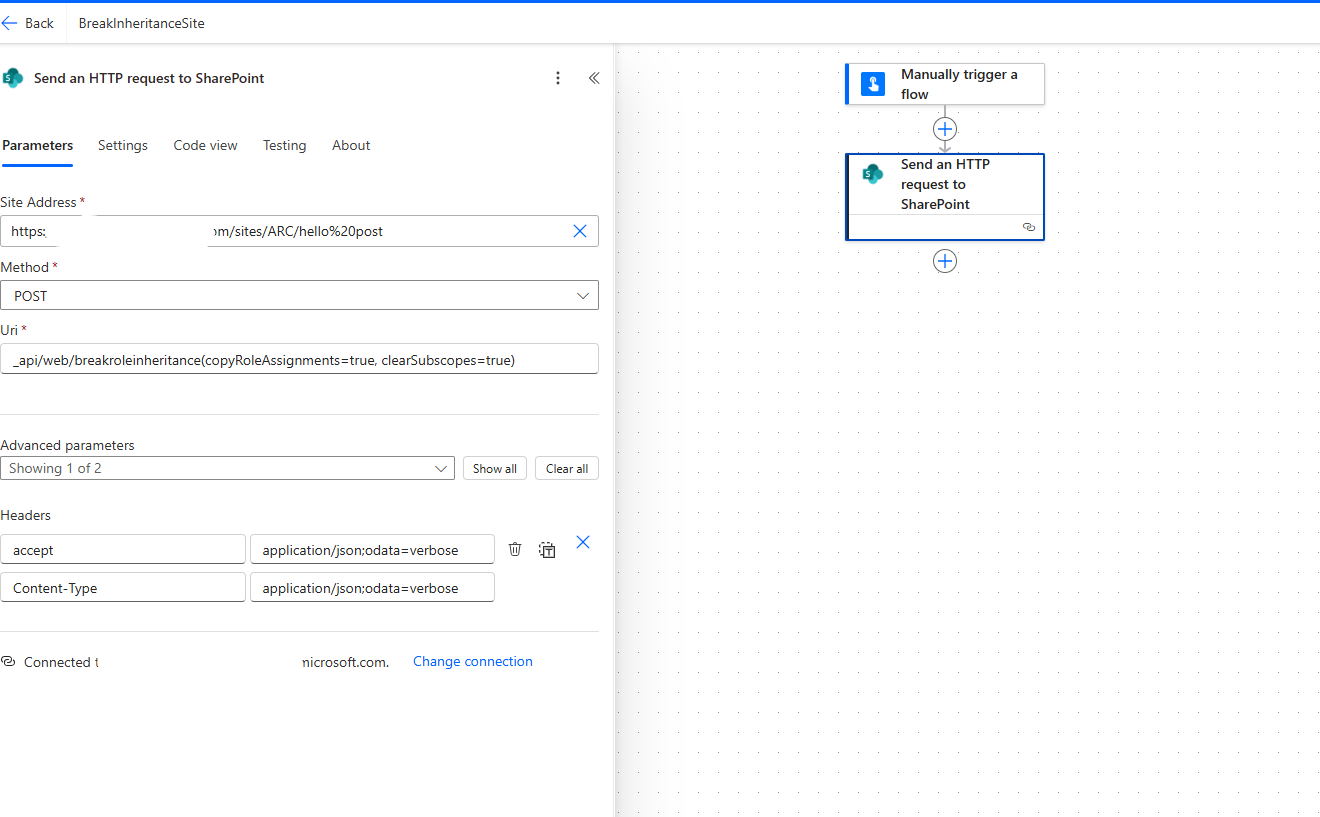Switch headers to text mode icon
This screenshot has width=1320, height=817.
tap(547, 549)
